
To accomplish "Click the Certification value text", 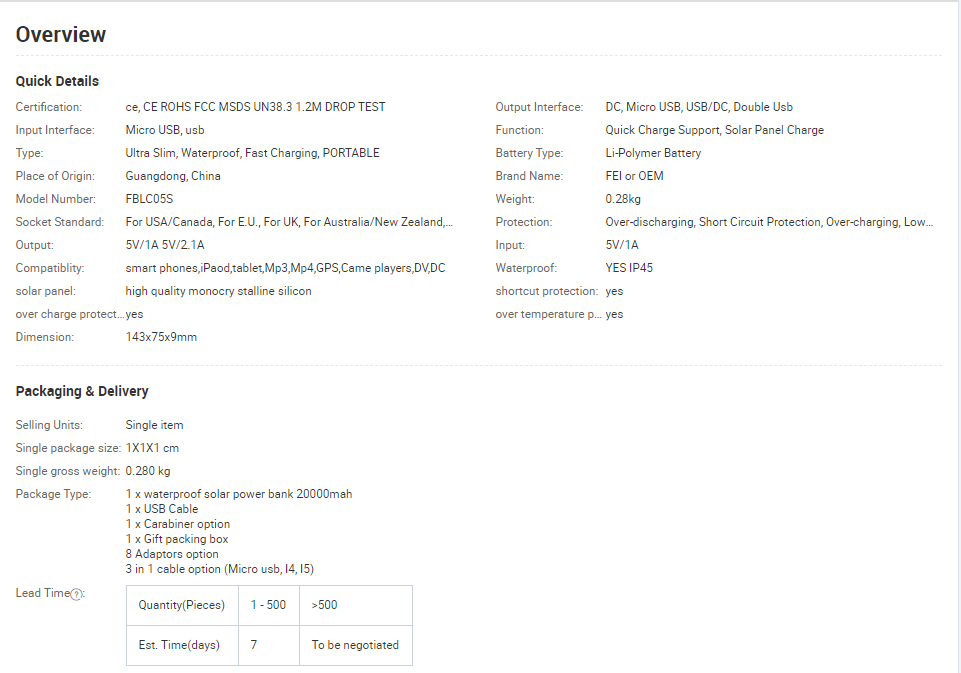I will coord(255,107).
